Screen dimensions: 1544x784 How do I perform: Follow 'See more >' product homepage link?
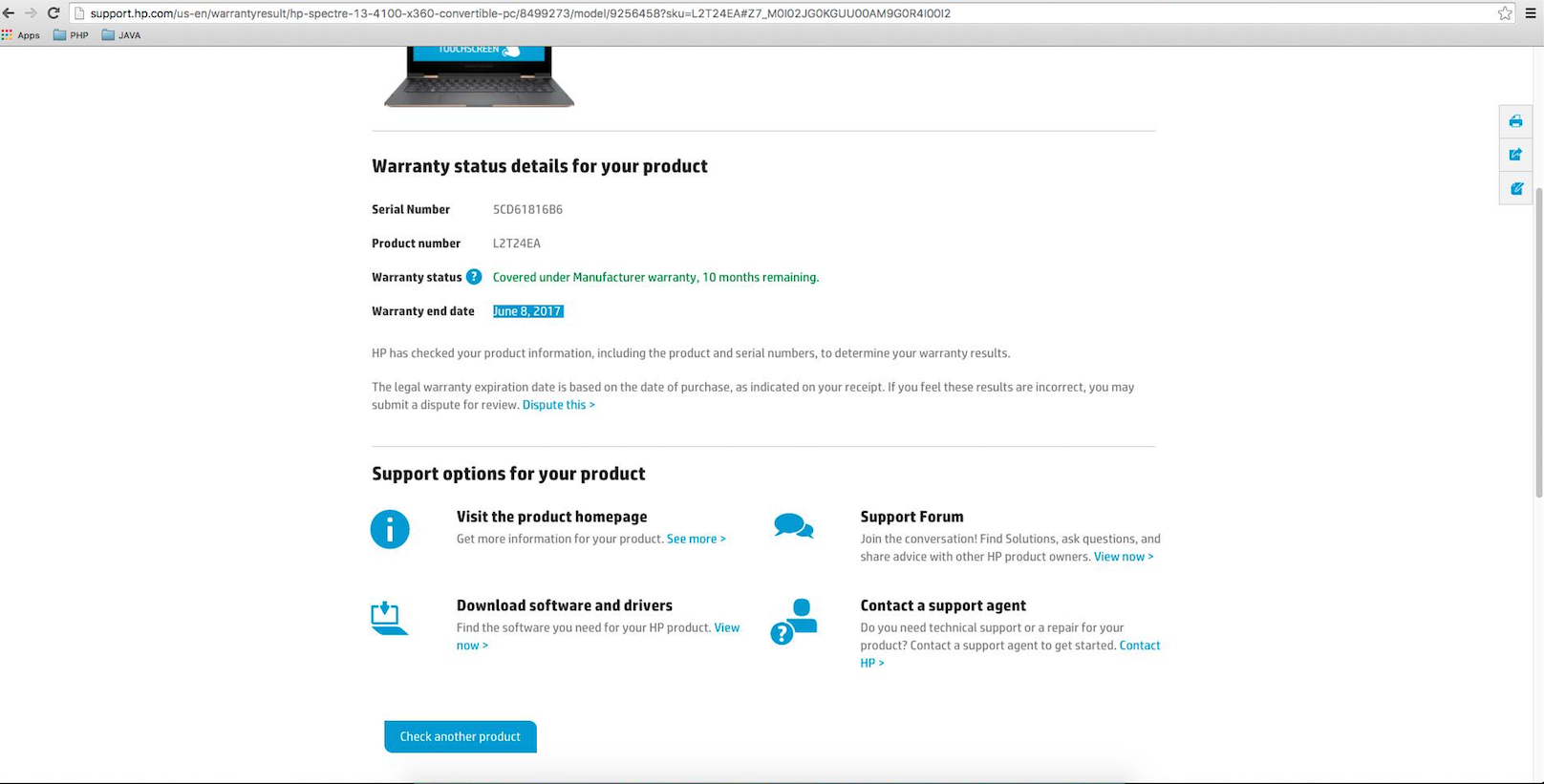point(697,540)
